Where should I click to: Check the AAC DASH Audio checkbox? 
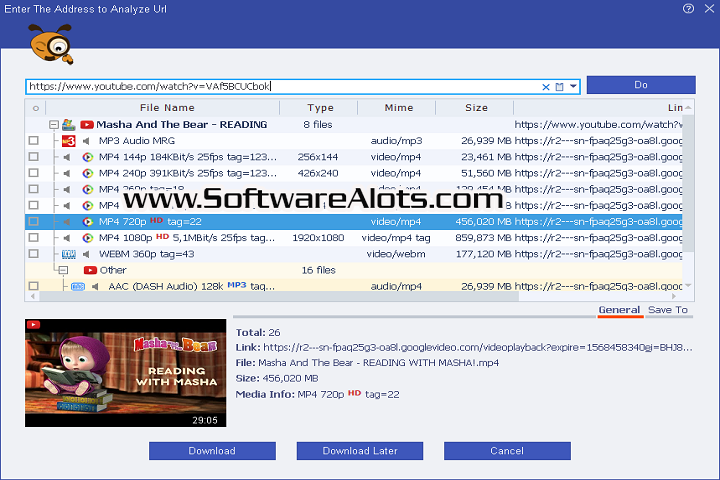(x=34, y=286)
